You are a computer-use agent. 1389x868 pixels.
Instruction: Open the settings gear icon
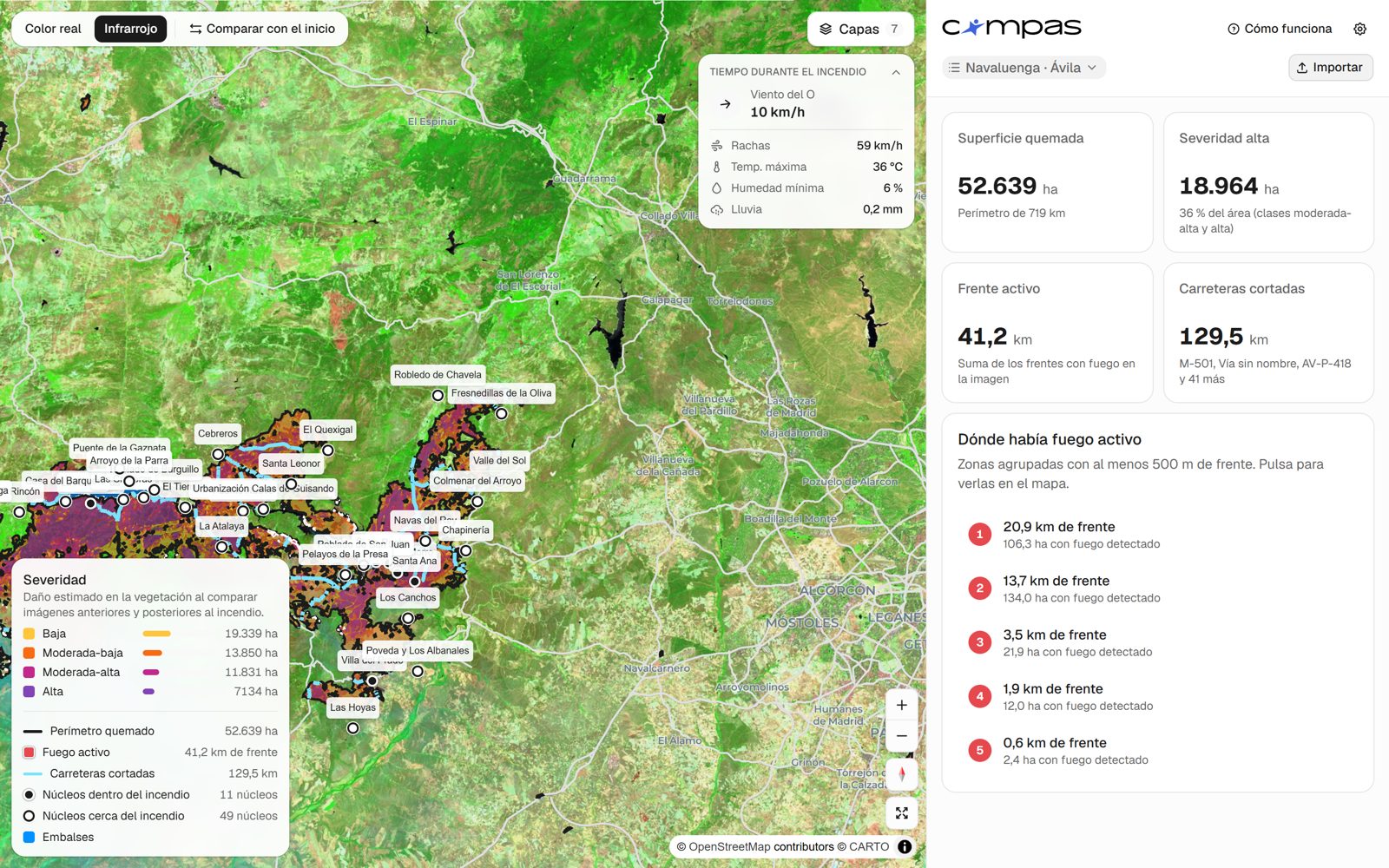1359,29
